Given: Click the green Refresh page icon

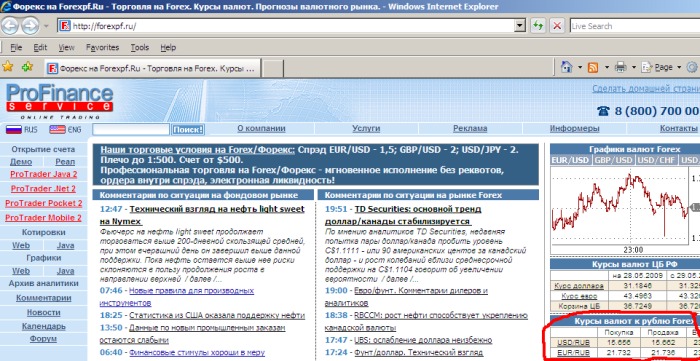Looking at the screenshot, I should point(538,26).
